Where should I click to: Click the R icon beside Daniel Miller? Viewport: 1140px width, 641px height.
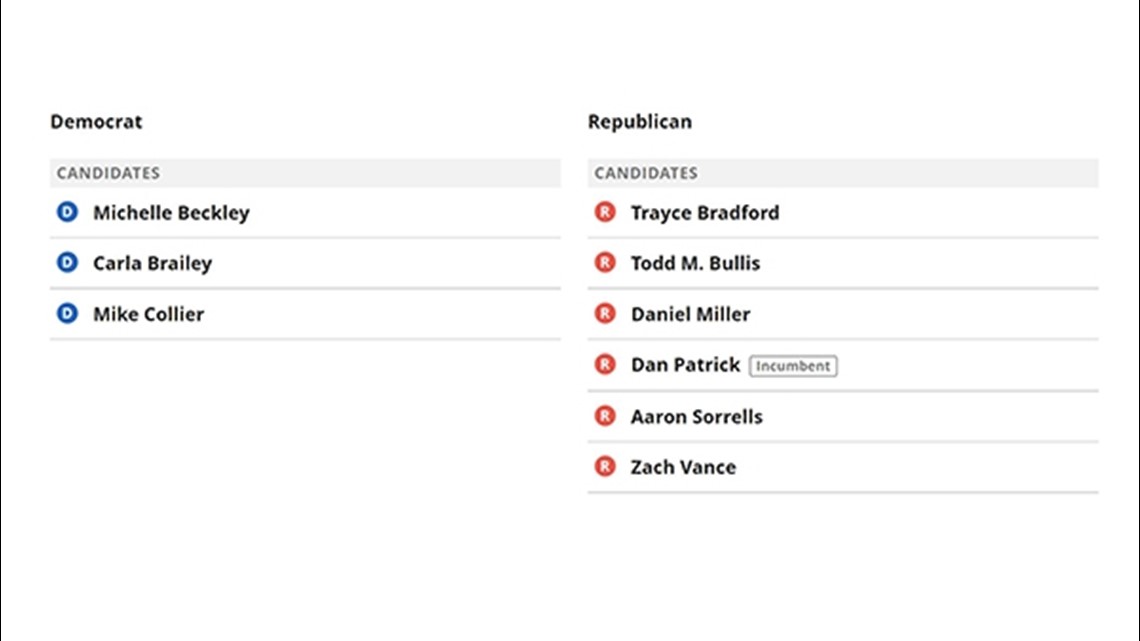pos(605,313)
